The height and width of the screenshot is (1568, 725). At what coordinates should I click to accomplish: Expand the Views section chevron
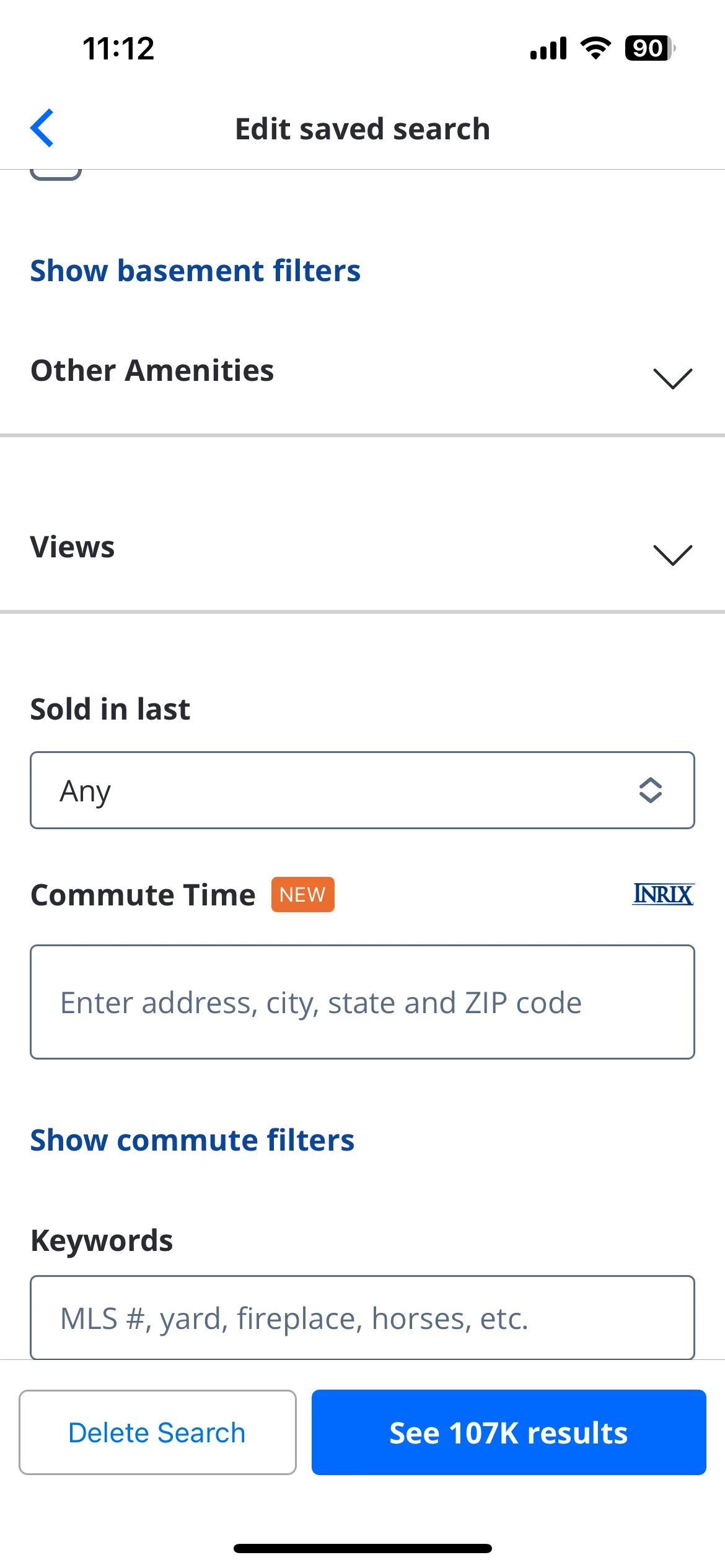coord(672,554)
